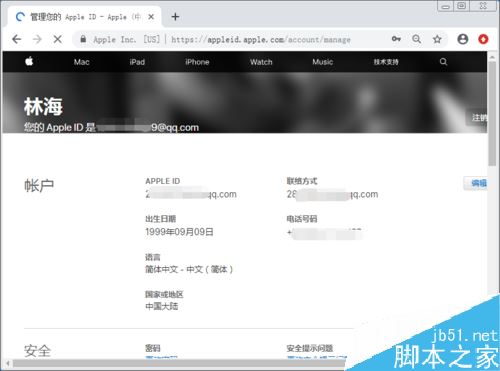Click the region value 中国大陆

[162, 306]
